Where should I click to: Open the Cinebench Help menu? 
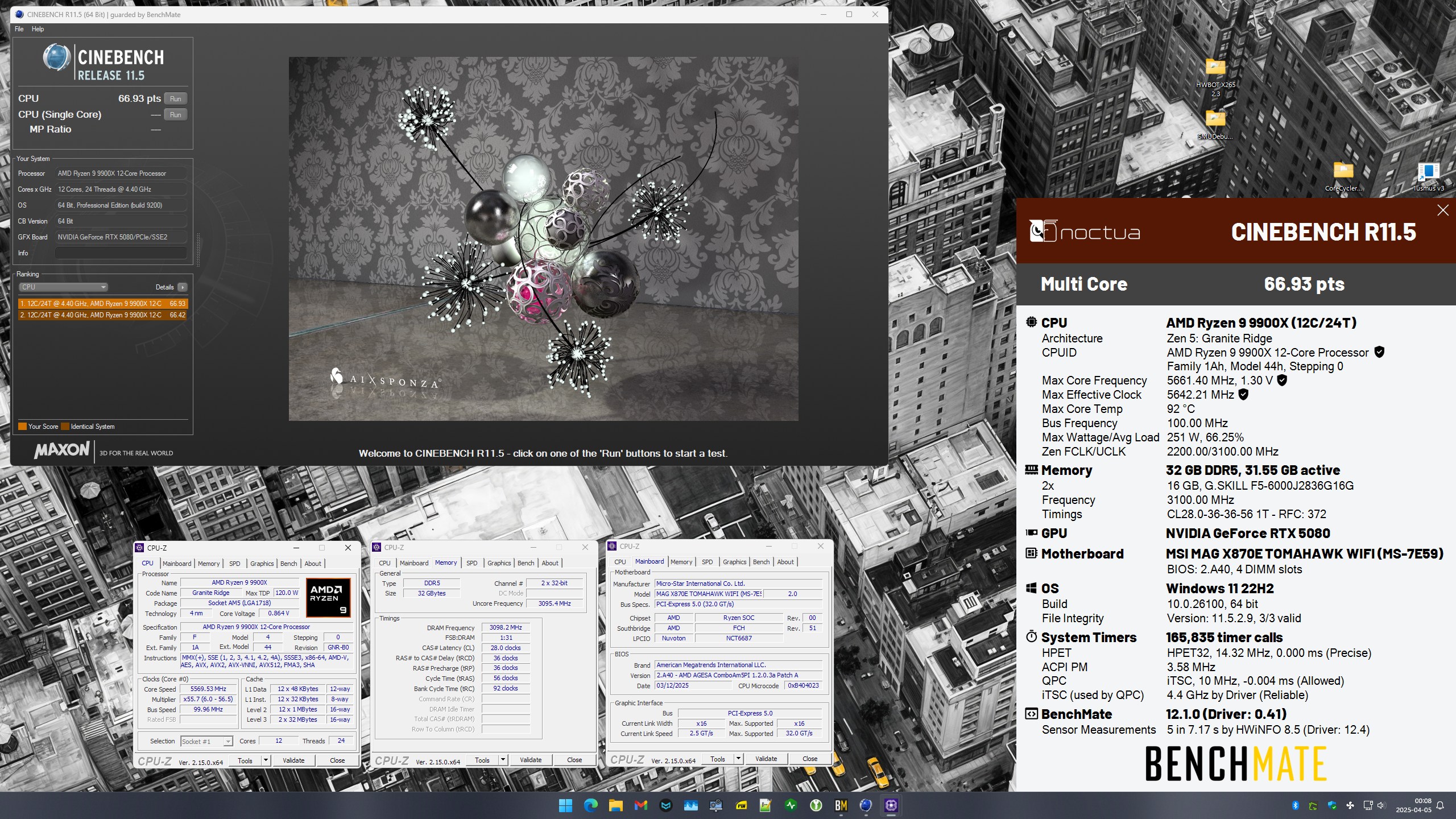tap(38, 29)
